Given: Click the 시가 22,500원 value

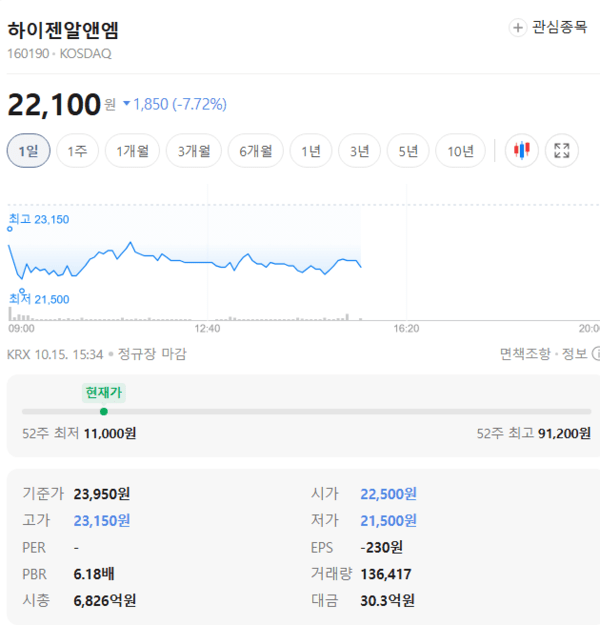Looking at the screenshot, I should pyautogui.click(x=388, y=494).
